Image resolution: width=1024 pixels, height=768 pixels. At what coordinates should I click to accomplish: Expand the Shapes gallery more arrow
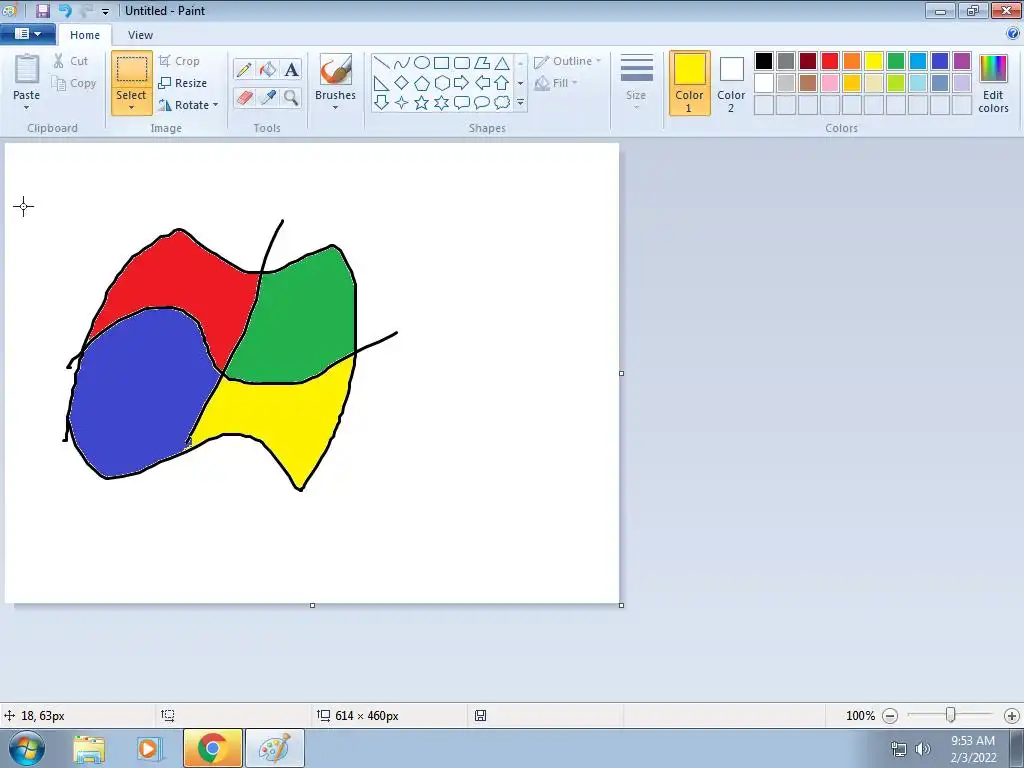pos(520,103)
